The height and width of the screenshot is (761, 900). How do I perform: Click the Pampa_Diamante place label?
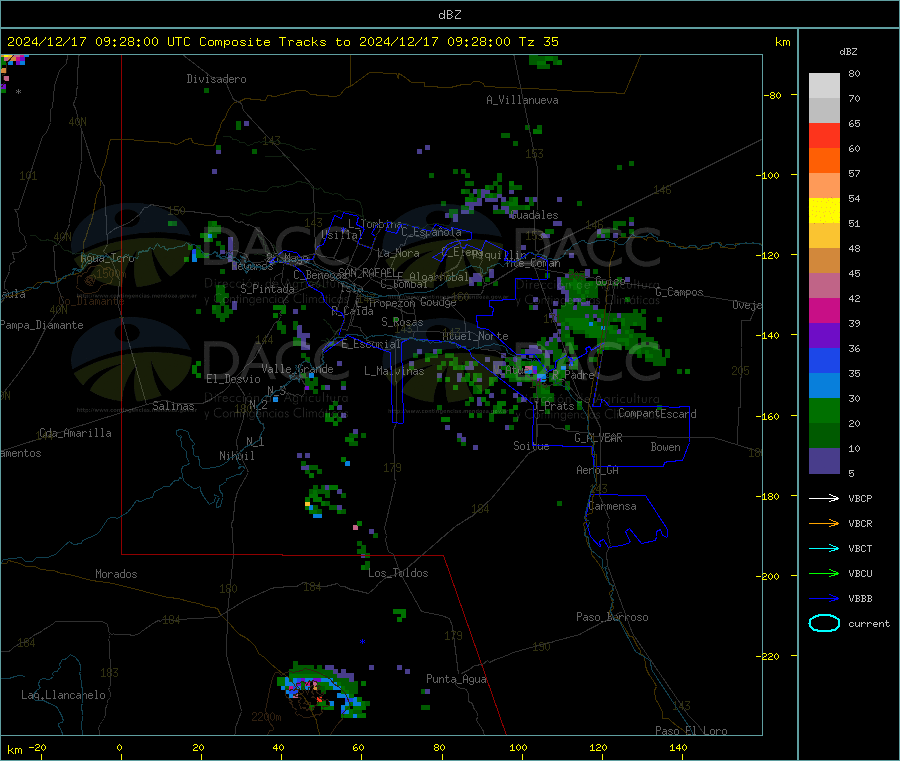(x=42, y=325)
